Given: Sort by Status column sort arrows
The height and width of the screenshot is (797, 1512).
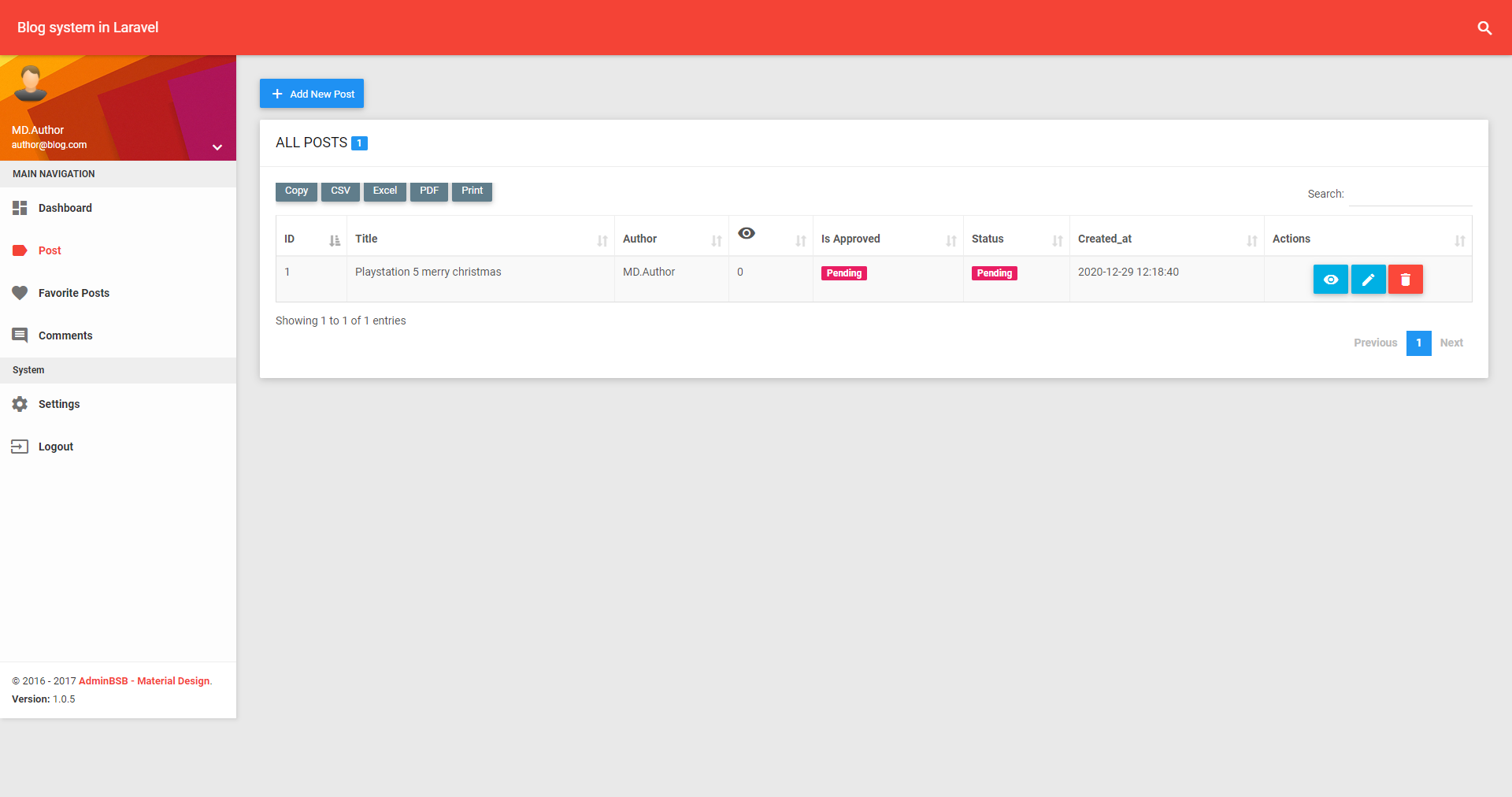Looking at the screenshot, I should click(x=1058, y=241).
